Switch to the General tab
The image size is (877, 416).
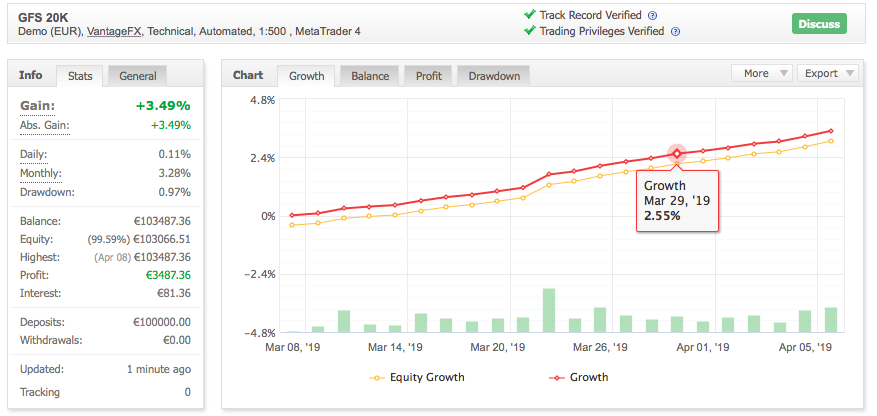click(138, 76)
